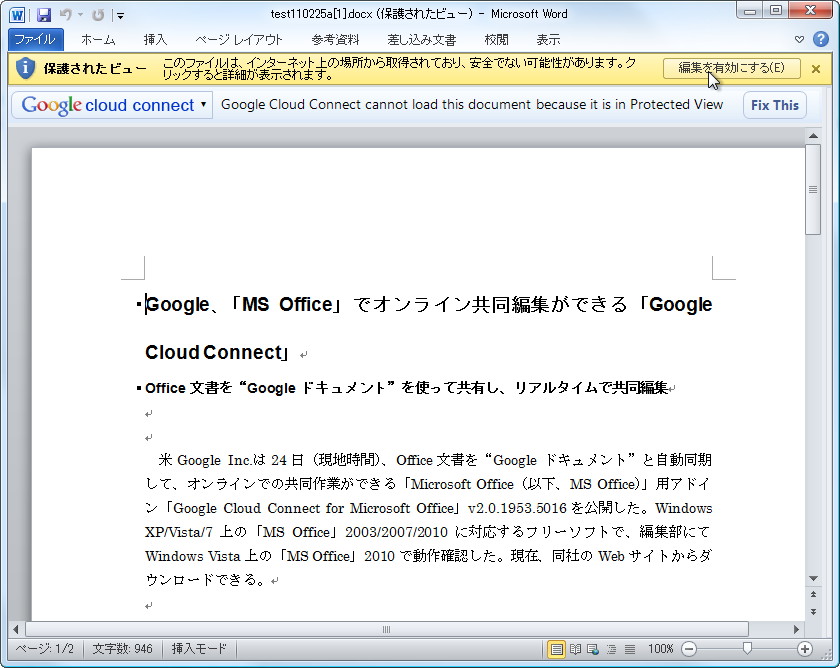The height and width of the screenshot is (668, 840).
Task: Open the Undo history dropdown arrow
Action: point(80,15)
